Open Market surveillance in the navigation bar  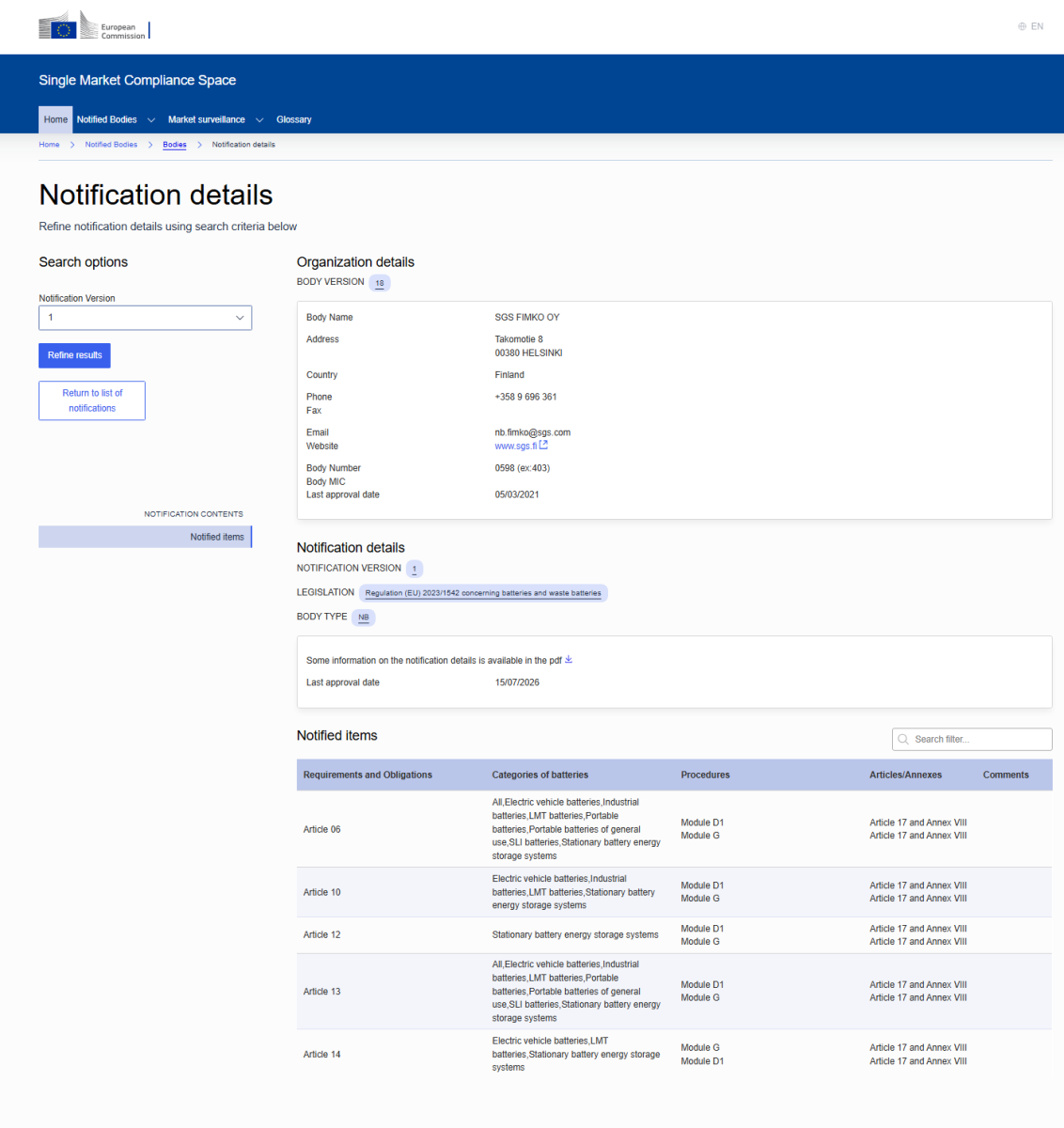(206, 119)
